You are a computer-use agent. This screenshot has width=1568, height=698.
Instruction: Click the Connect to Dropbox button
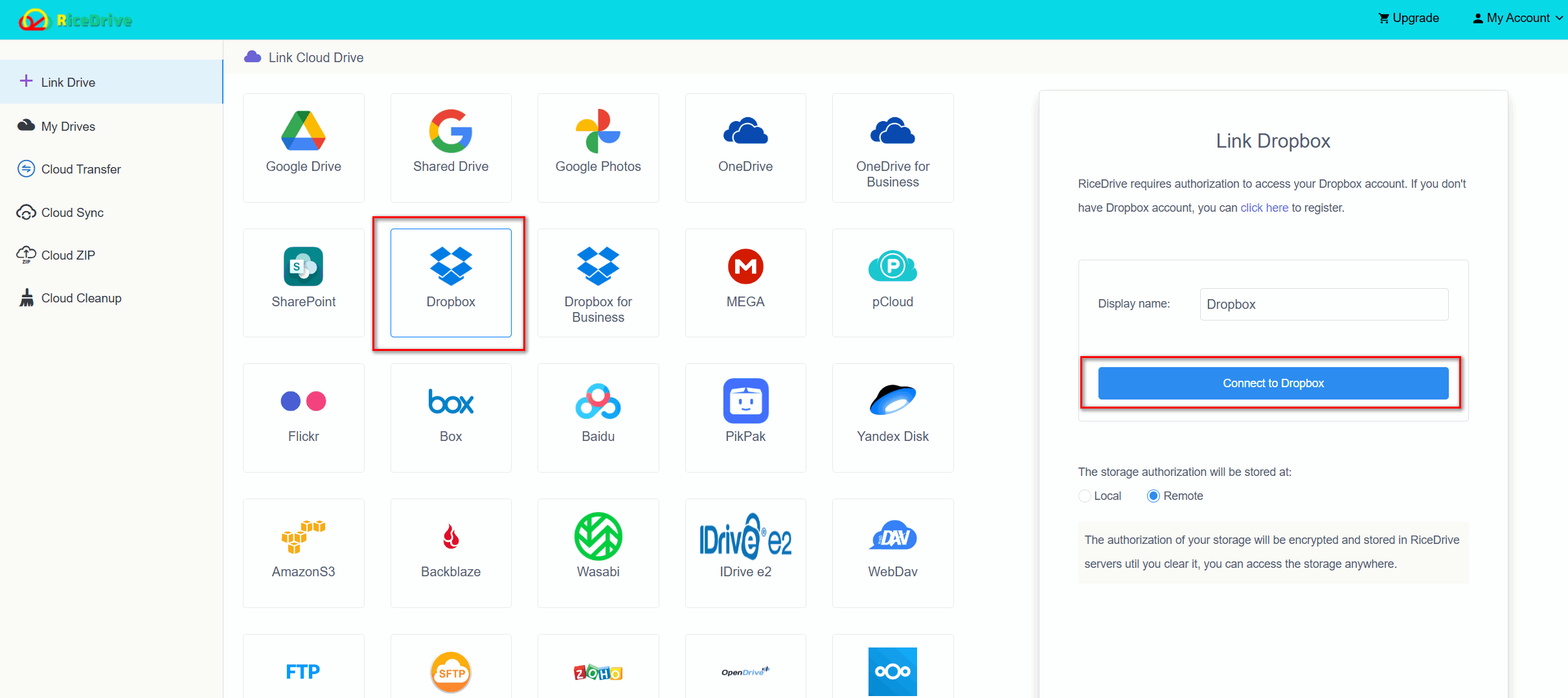(x=1273, y=383)
